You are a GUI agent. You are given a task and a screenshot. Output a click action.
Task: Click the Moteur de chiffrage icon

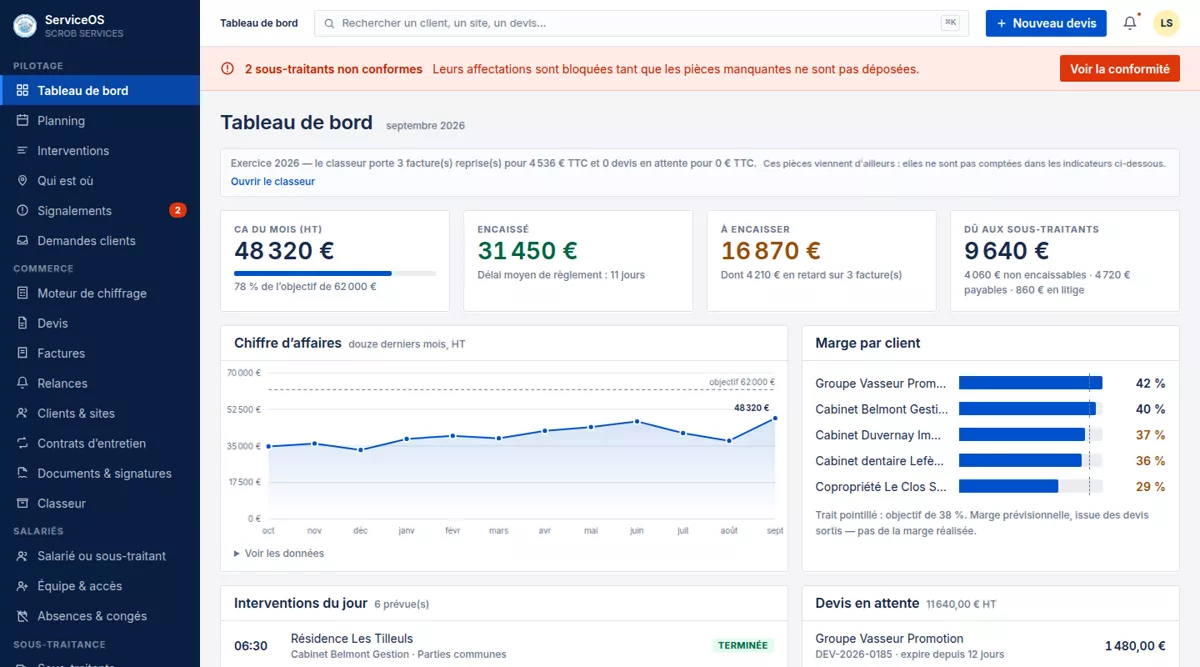[x=22, y=293]
